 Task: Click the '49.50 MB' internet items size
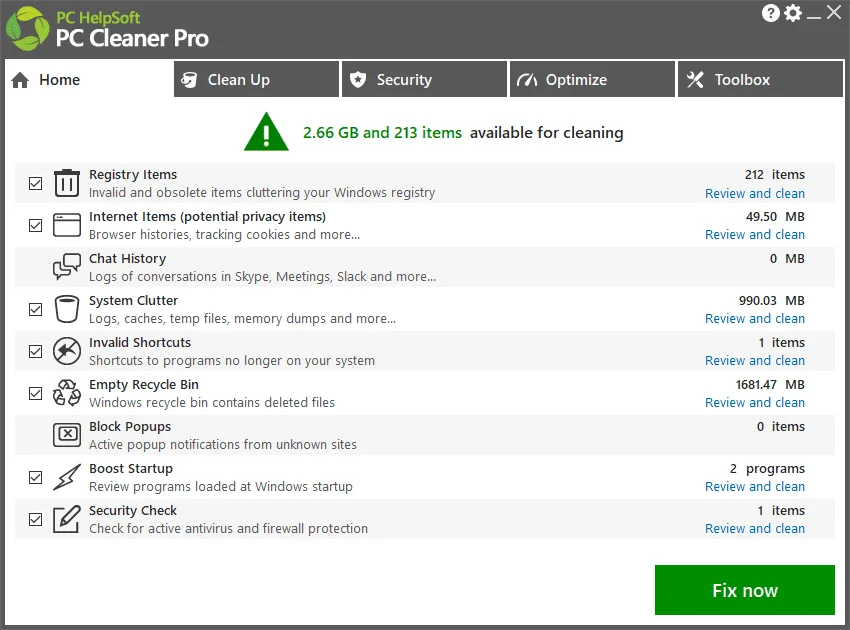click(775, 217)
